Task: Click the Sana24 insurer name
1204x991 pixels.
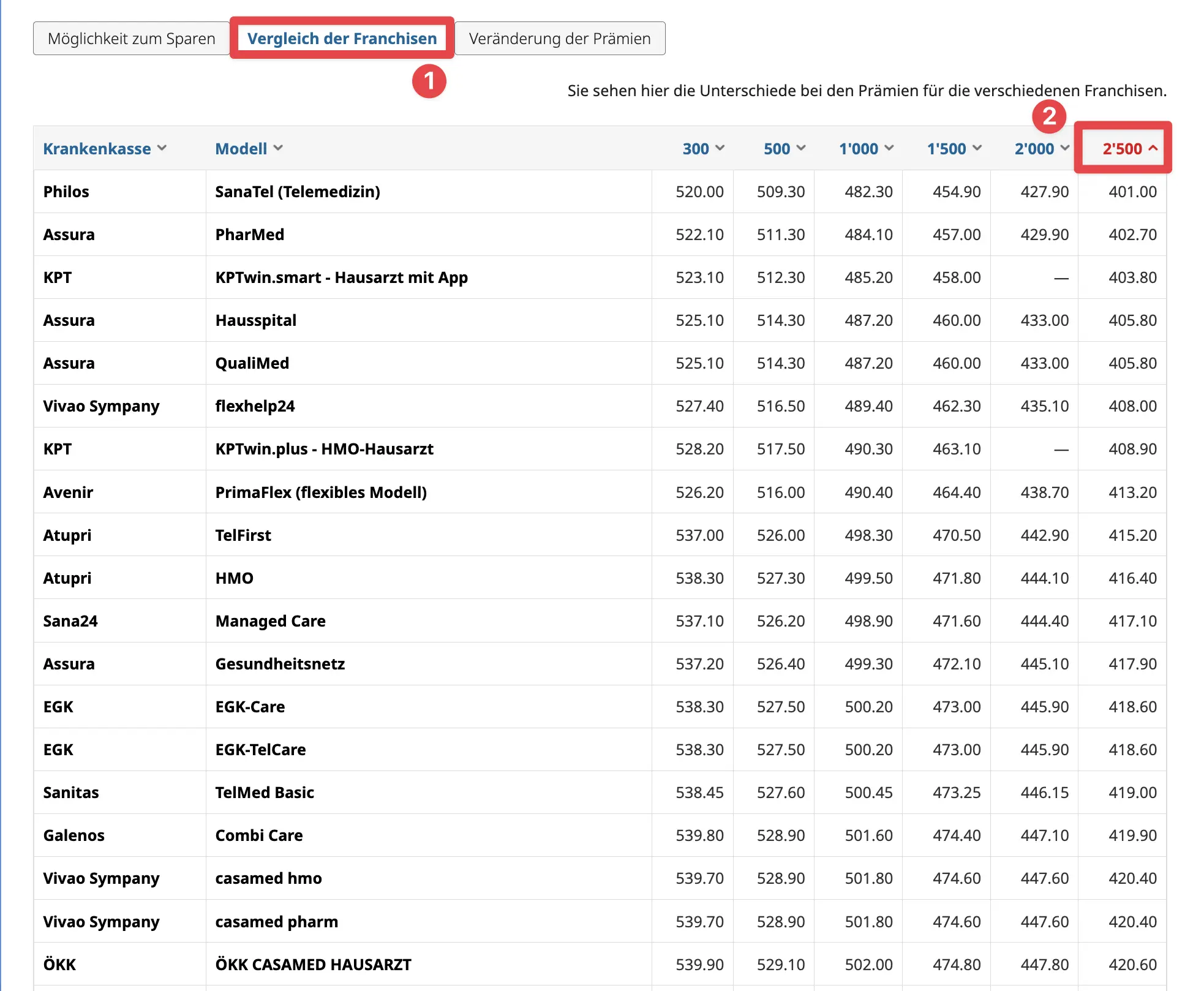Action: [70, 621]
